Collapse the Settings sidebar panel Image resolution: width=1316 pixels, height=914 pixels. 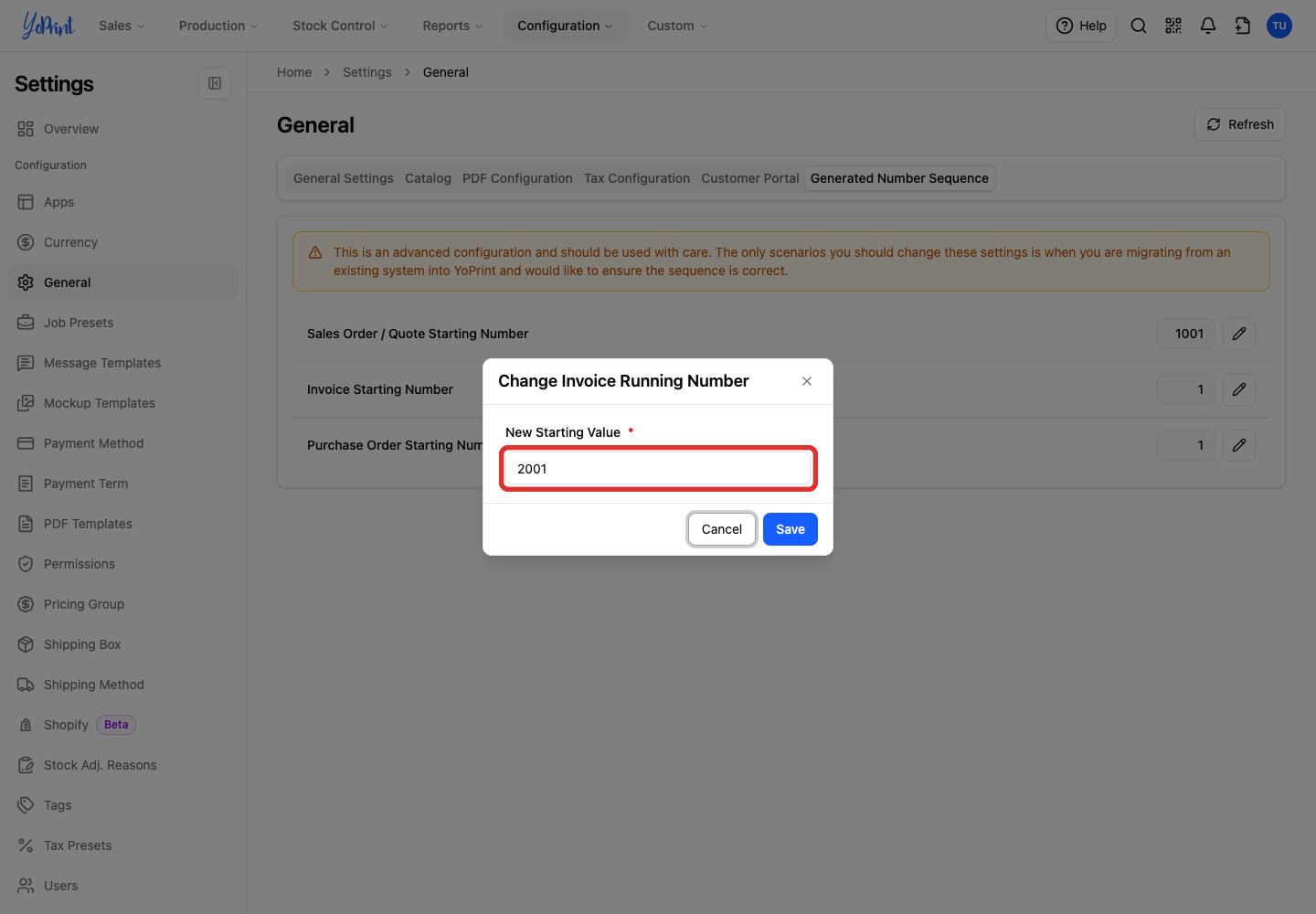click(x=215, y=83)
